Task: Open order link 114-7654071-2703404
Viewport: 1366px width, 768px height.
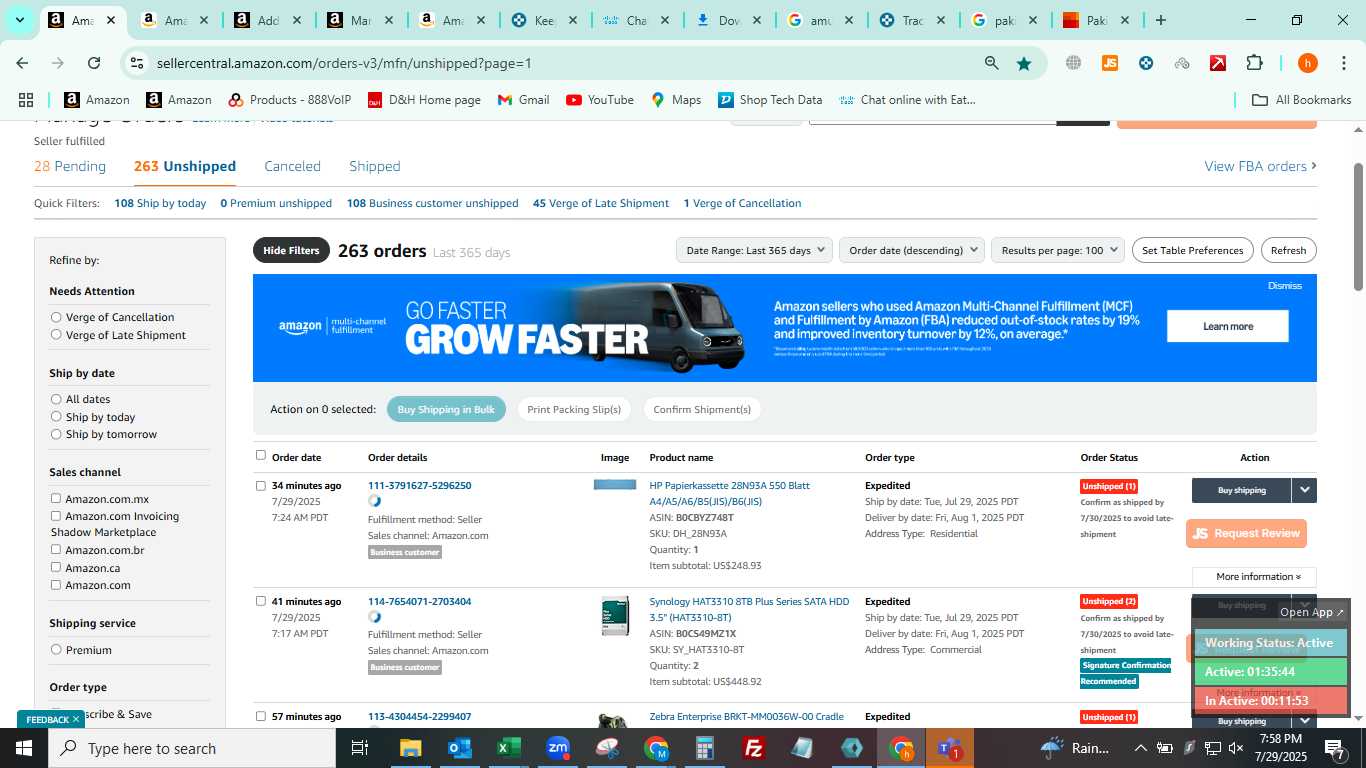Action: coord(419,602)
